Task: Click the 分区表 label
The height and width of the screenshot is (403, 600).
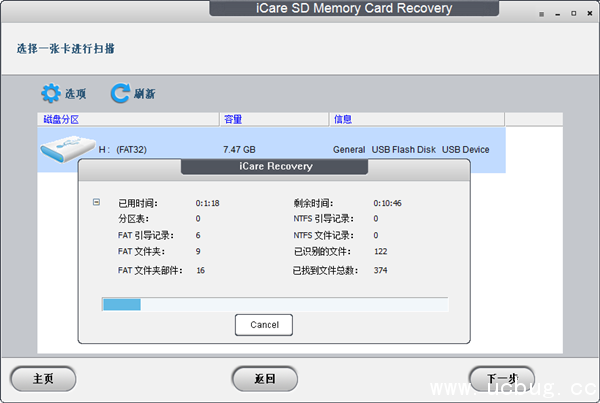Action: click(x=133, y=219)
